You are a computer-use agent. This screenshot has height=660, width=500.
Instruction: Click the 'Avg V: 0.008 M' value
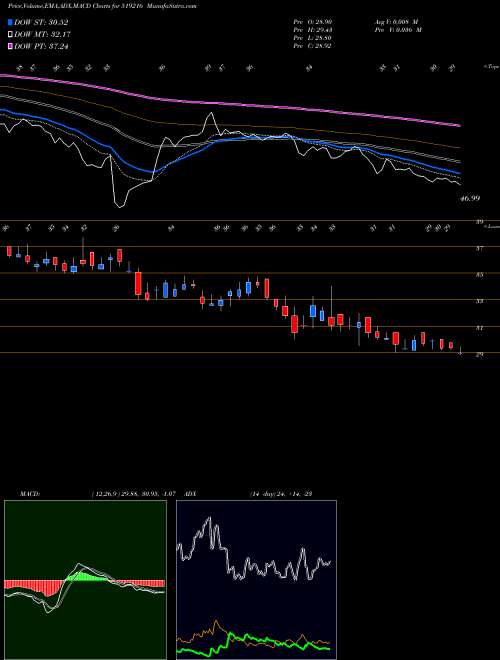tap(396, 21)
